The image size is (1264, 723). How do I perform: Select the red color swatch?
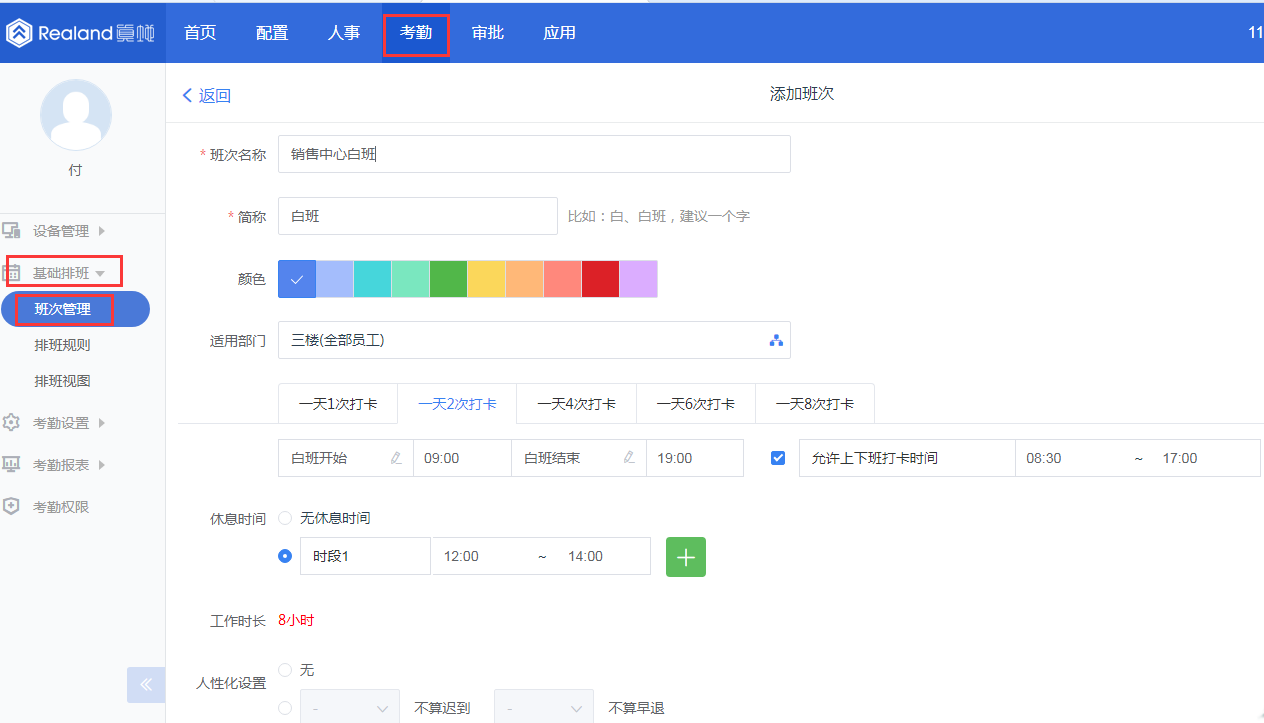(599, 278)
